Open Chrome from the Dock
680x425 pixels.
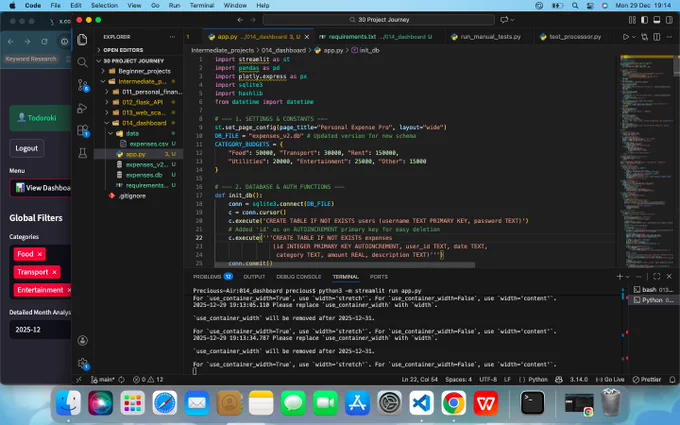point(454,403)
